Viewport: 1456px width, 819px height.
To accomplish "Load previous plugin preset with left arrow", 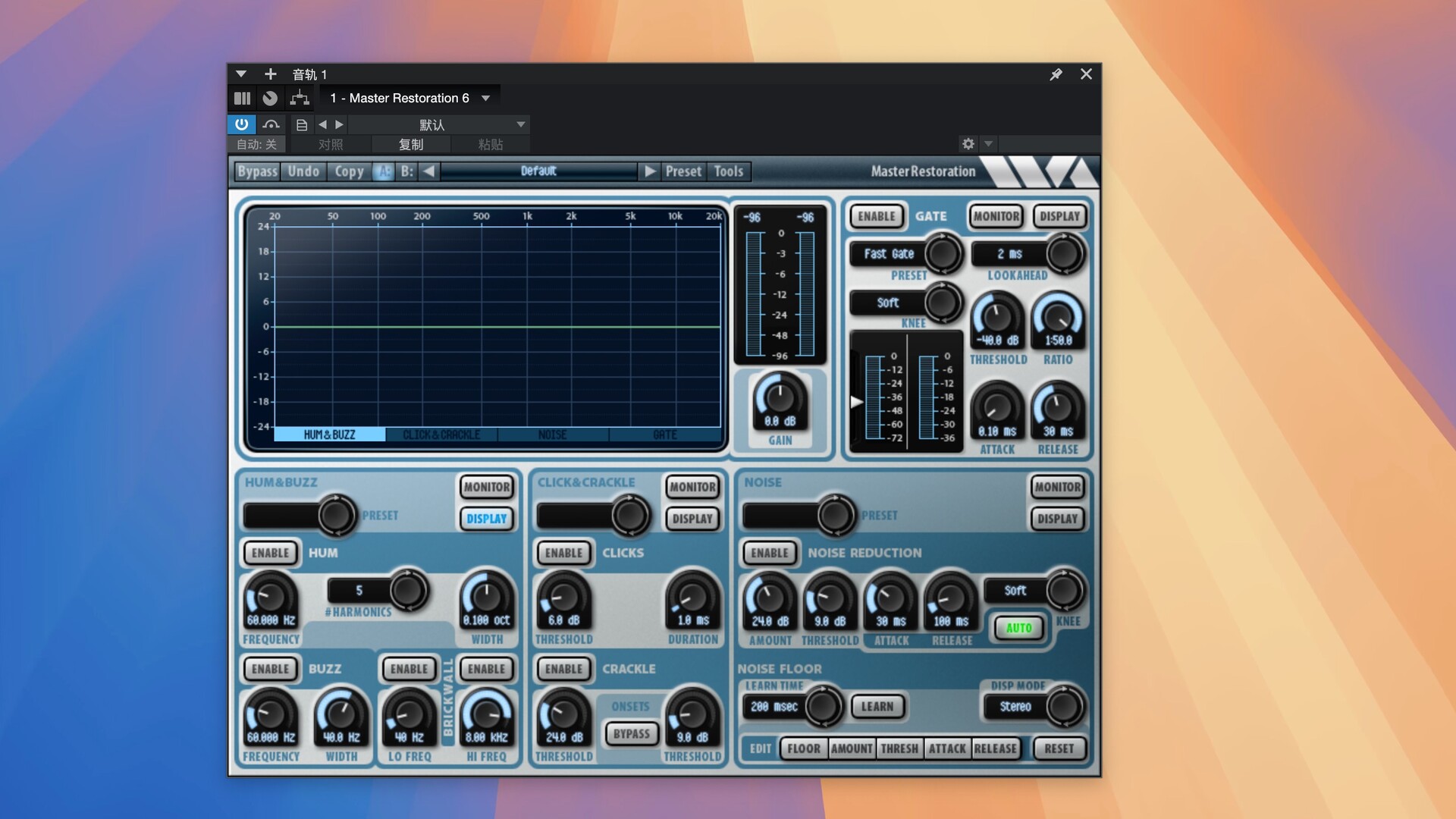I will pyautogui.click(x=429, y=171).
